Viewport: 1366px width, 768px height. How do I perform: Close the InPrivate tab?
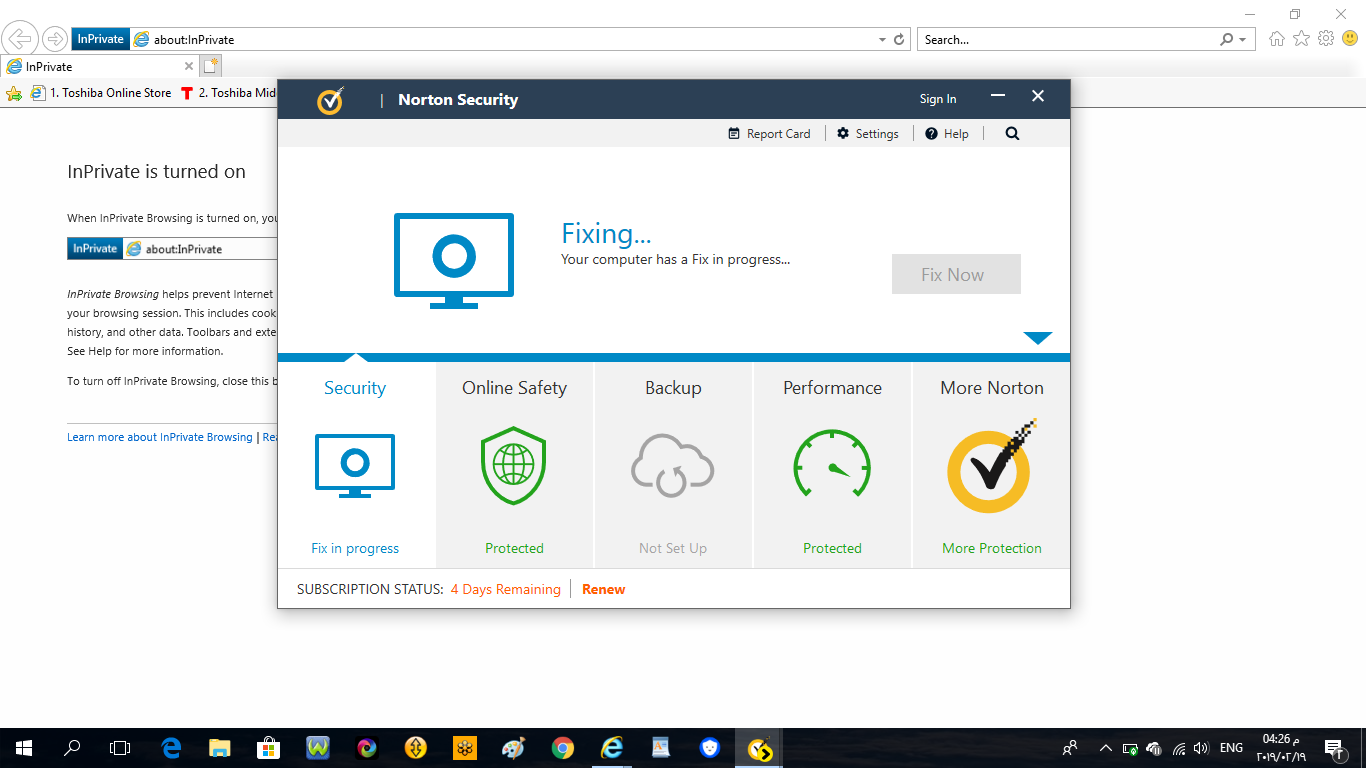pyautogui.click(x=189, y=67)
